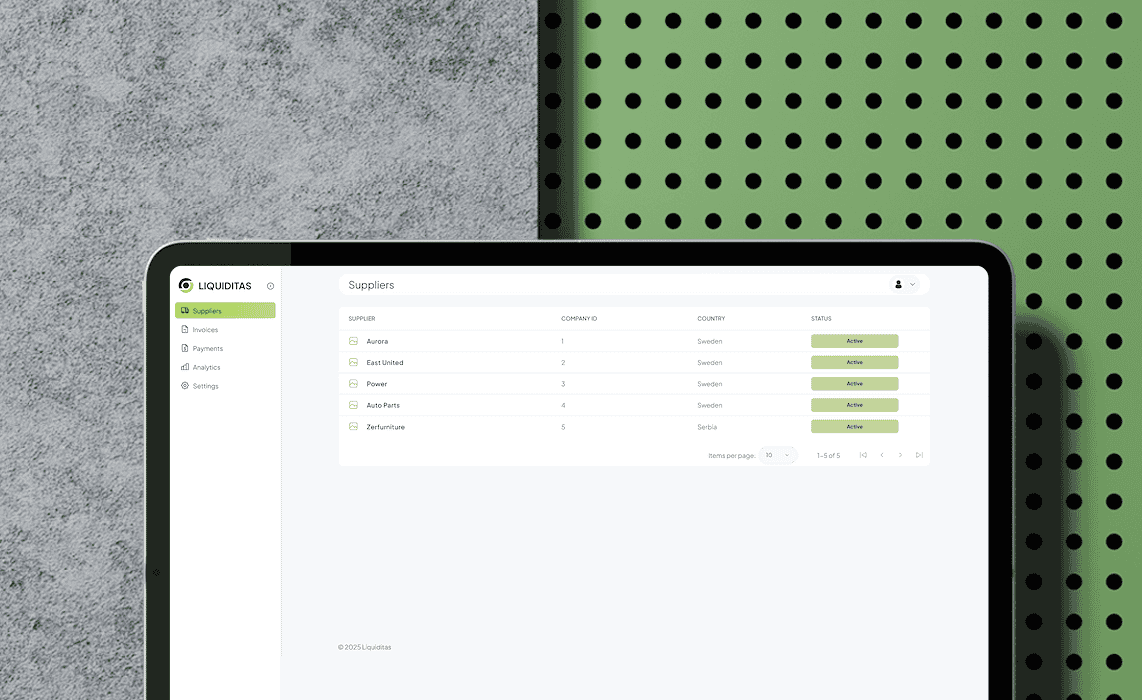This screenshot has width=1142, height=700.
Task: Go to the previous page arrow
Action: coord(882,455)
